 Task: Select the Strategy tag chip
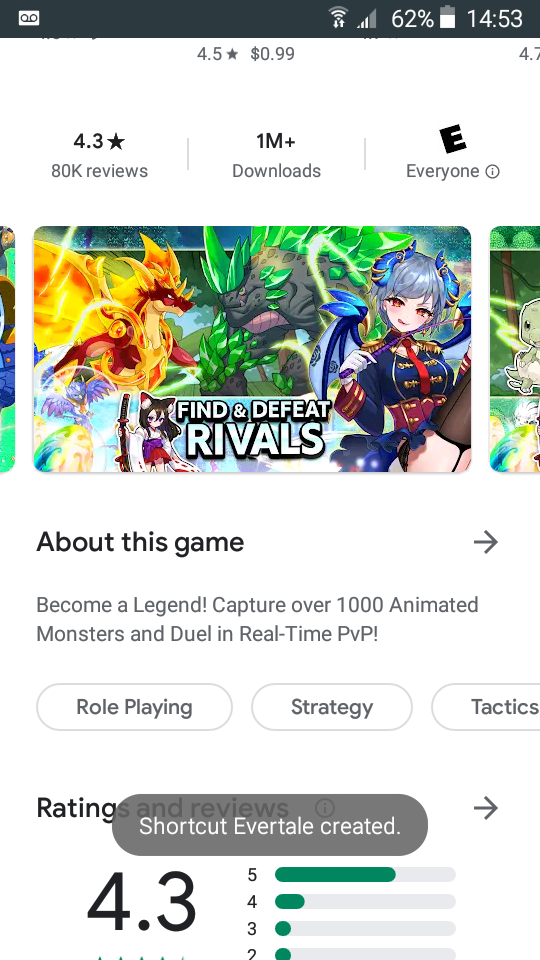(332, 707)
